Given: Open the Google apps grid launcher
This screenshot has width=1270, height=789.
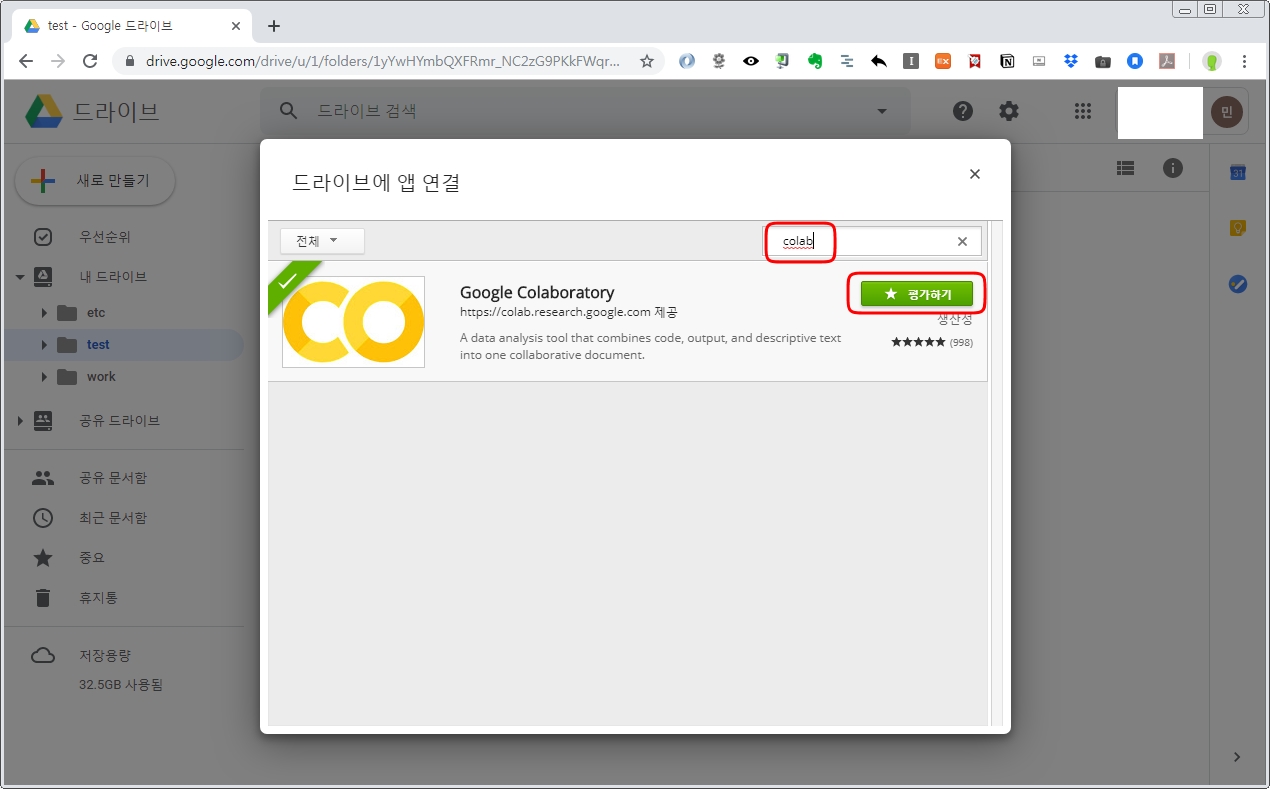Looking at the screenshot, I should [1082, 111].
